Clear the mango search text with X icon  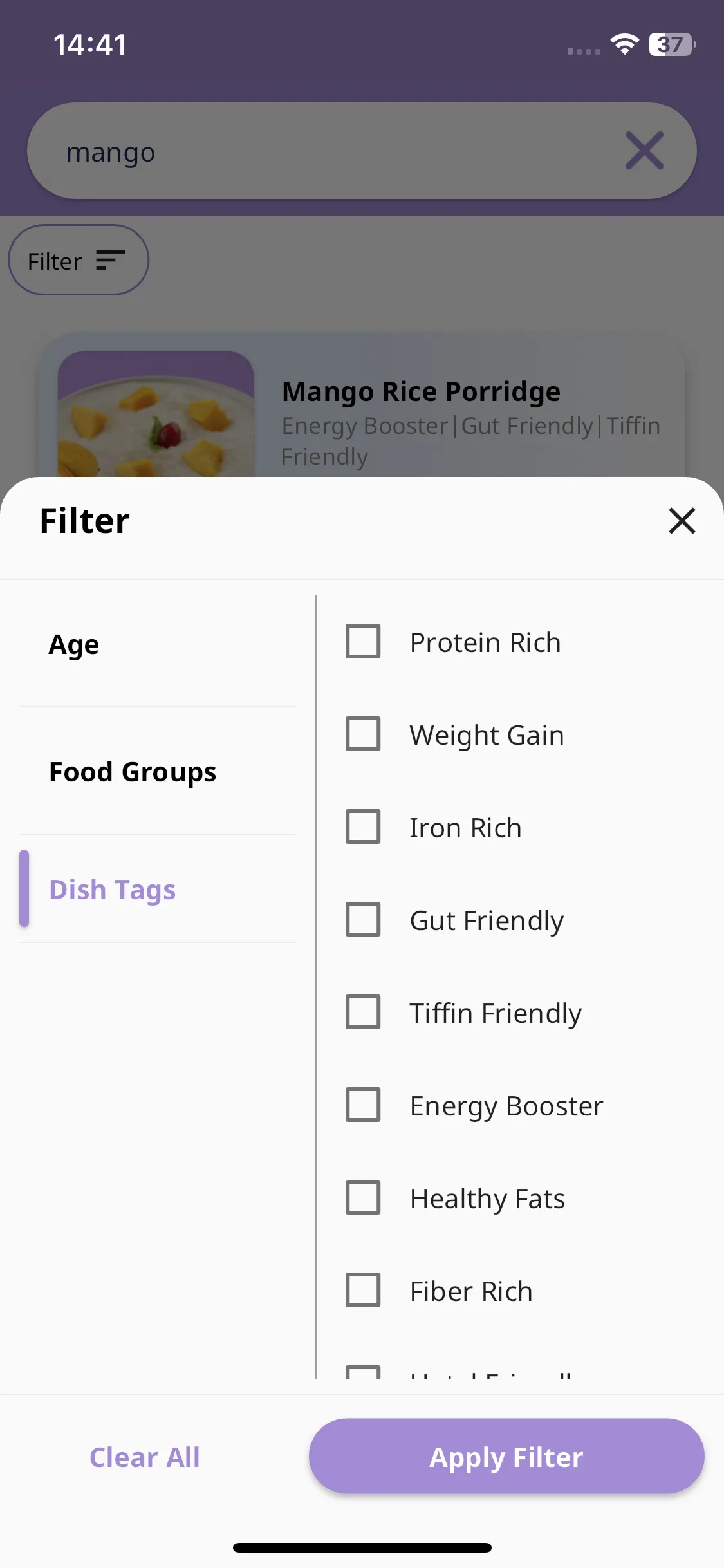pyautogui.click(x=644, y=151)
